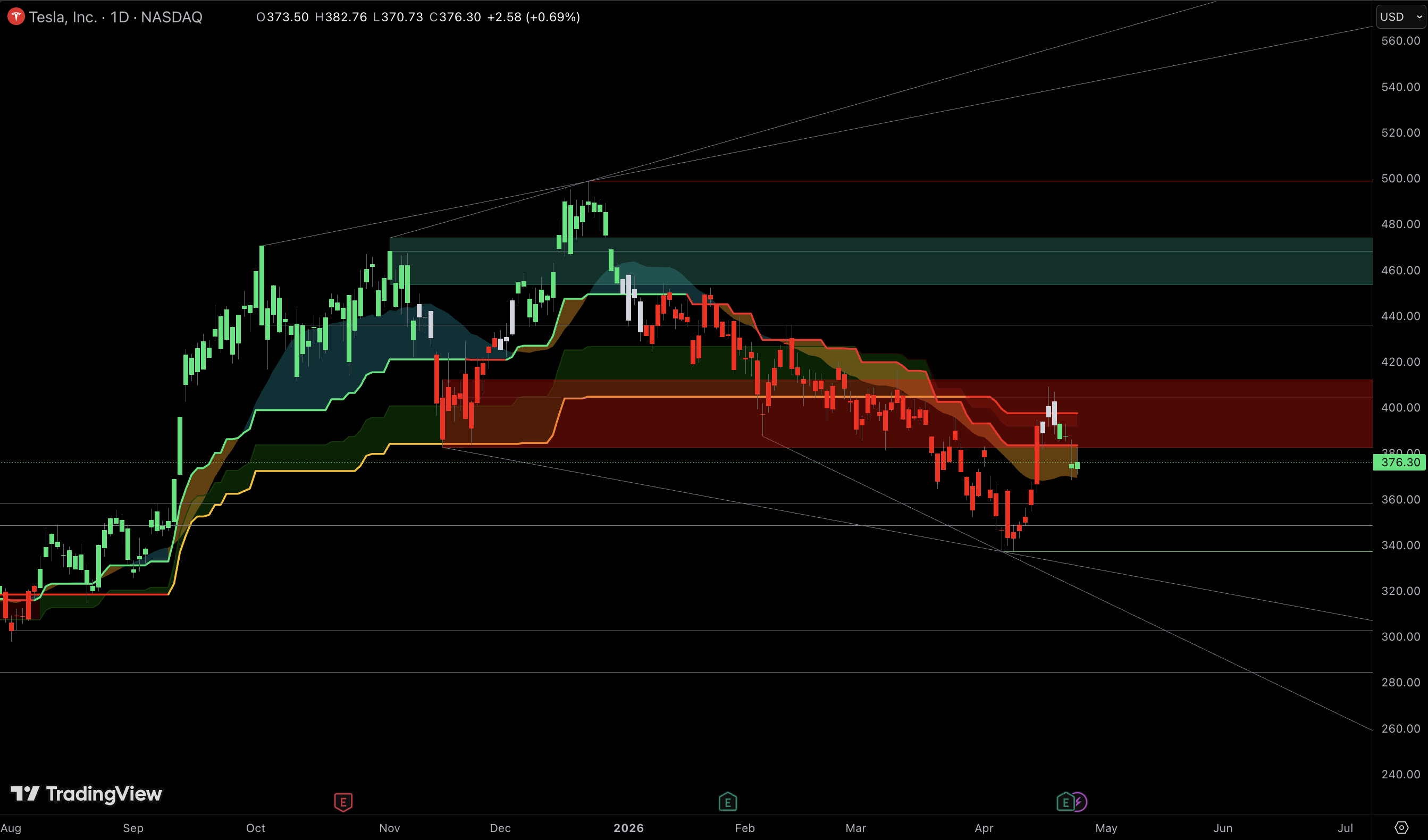The width and height of the screenshot is (1428, 840).
Task: Click the green earnings marker below February
Action: click(728, 802)
